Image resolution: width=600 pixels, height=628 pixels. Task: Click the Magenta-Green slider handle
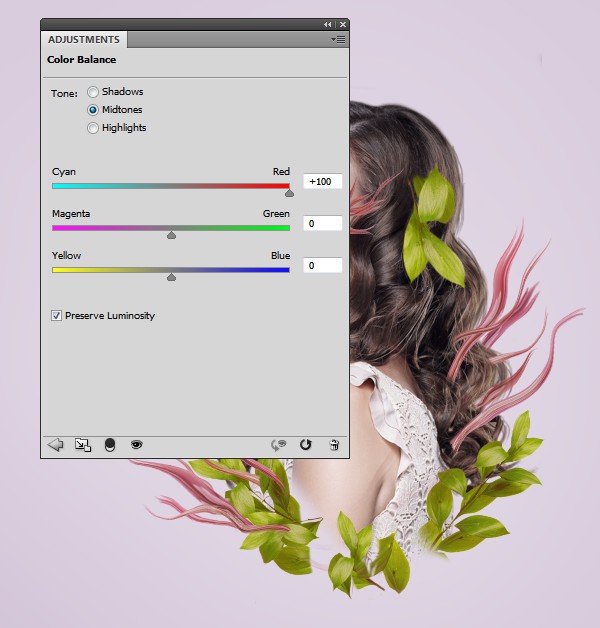[171, 236]
